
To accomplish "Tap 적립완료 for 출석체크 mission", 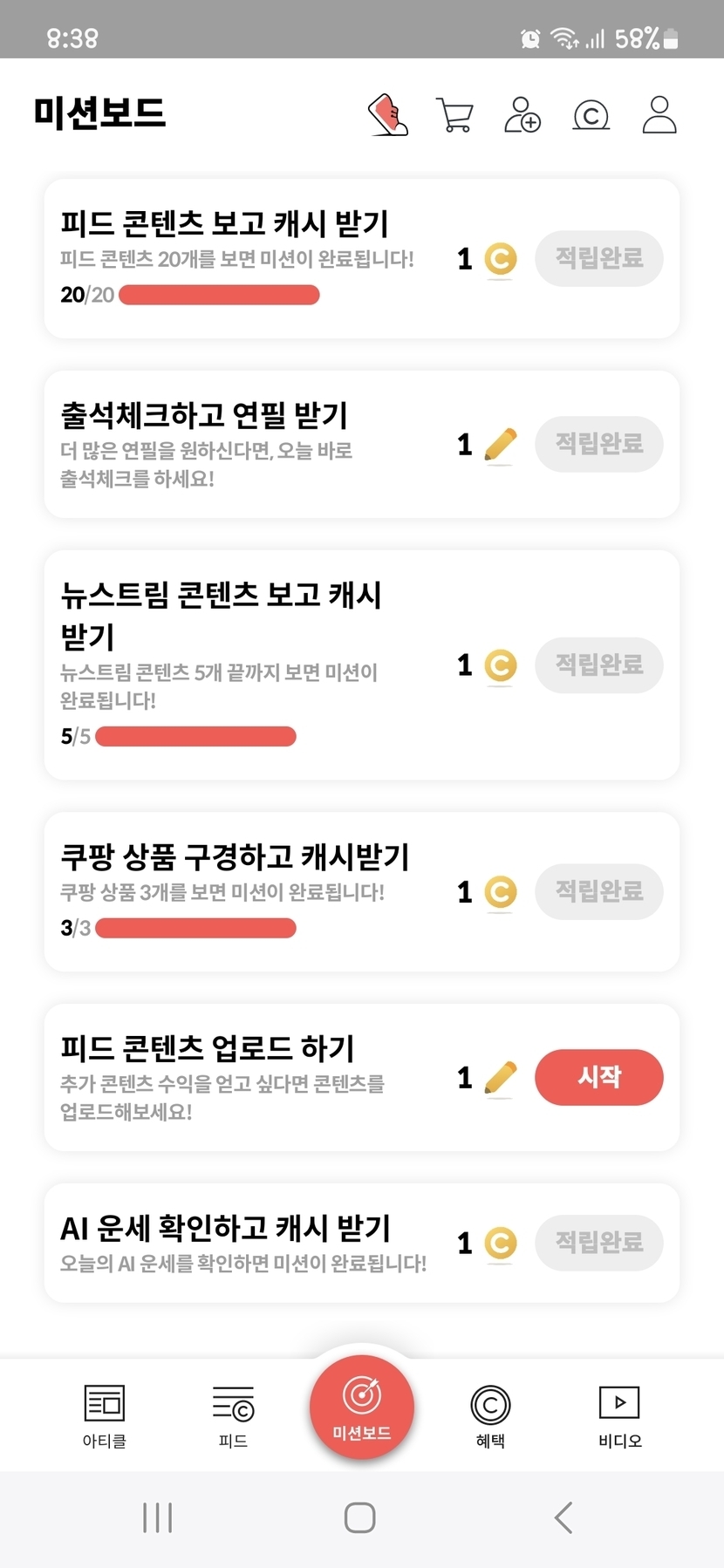I will click(x=599, y=444).
